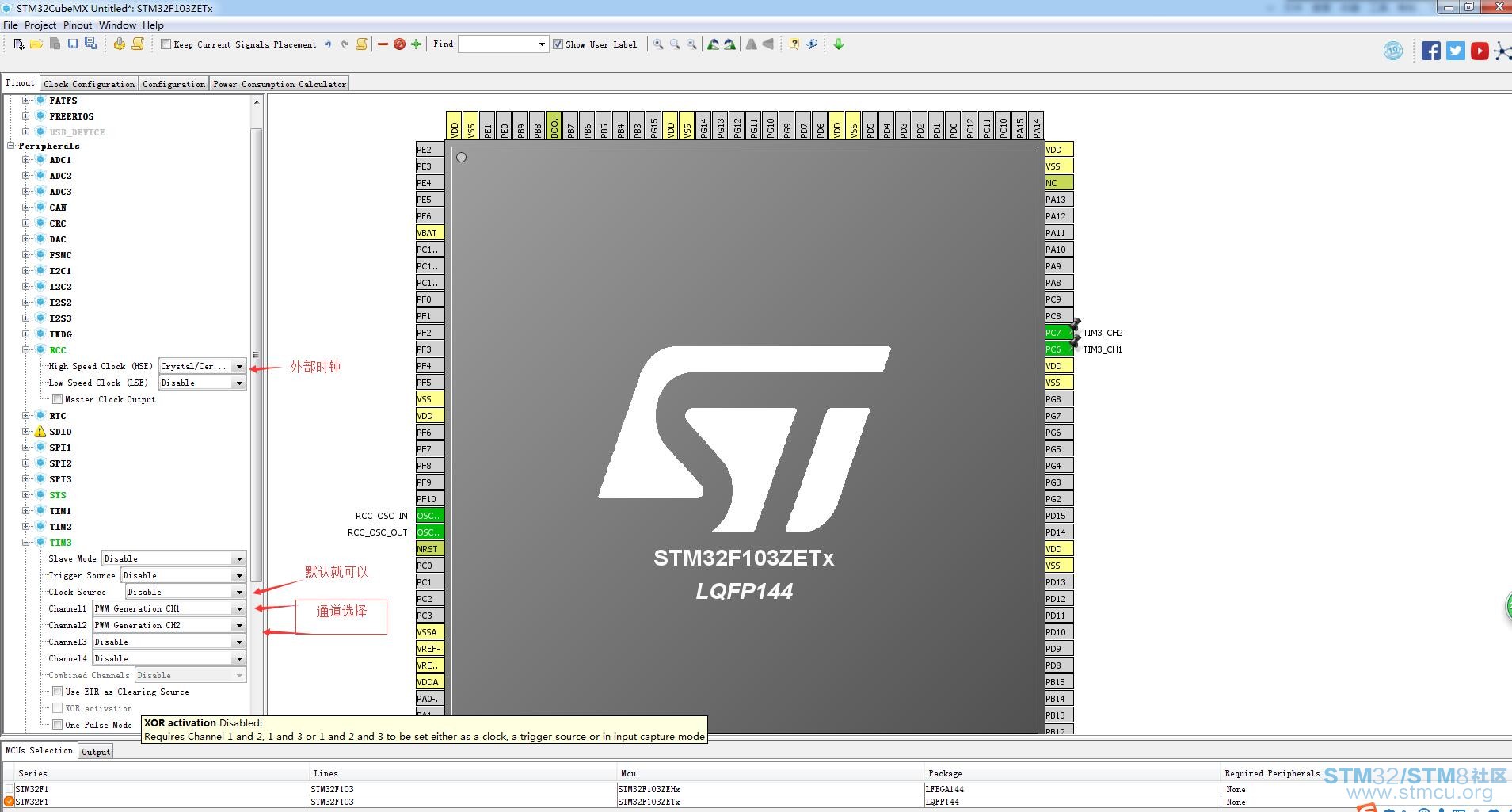Select the TIM2 tree item
This screenshot has height=812, width=1512.
[60, 527]
